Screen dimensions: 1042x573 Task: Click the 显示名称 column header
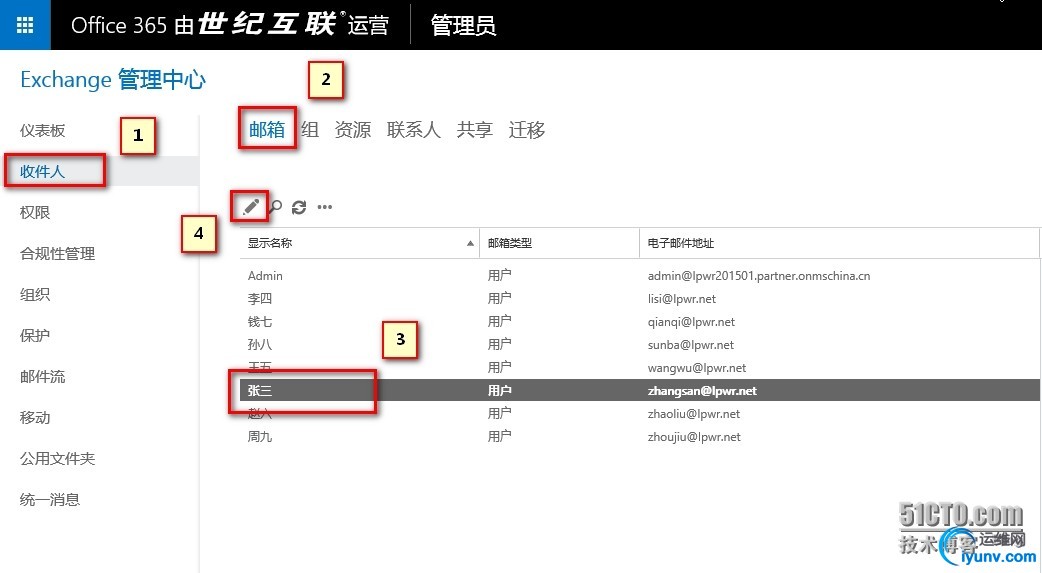coord(359,243)
